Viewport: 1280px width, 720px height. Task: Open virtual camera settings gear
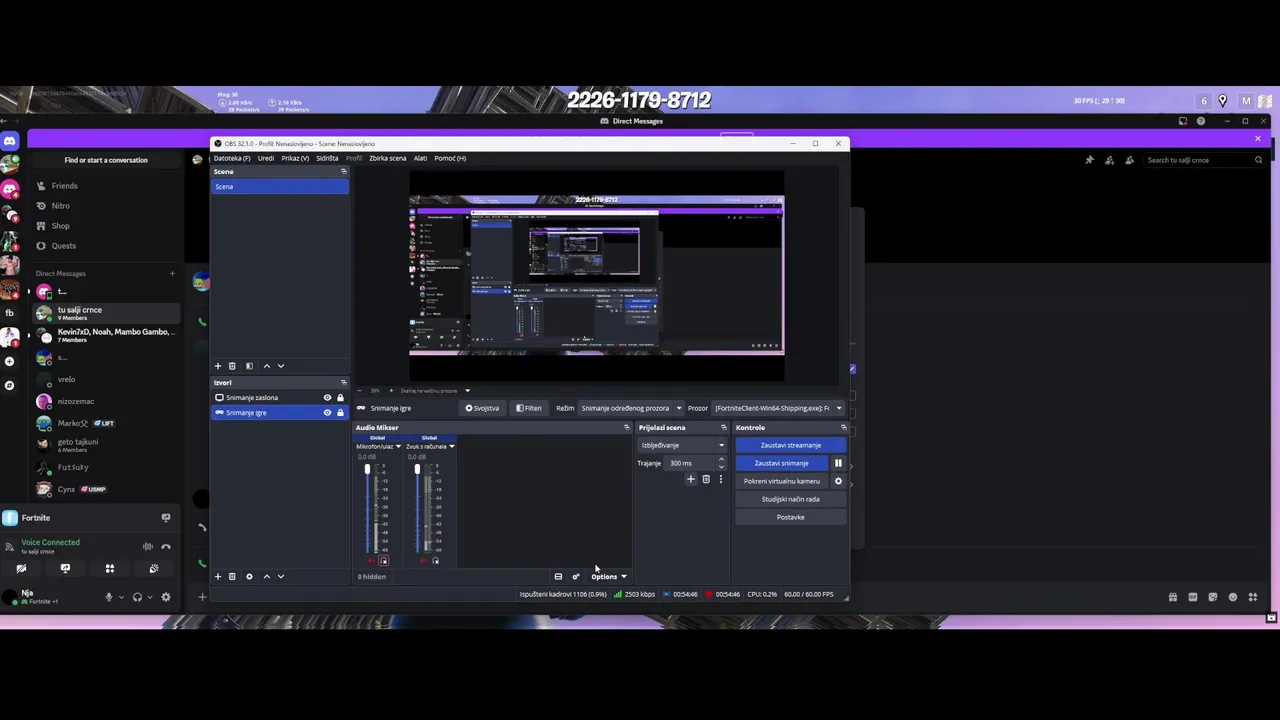(x=838, y=481)
